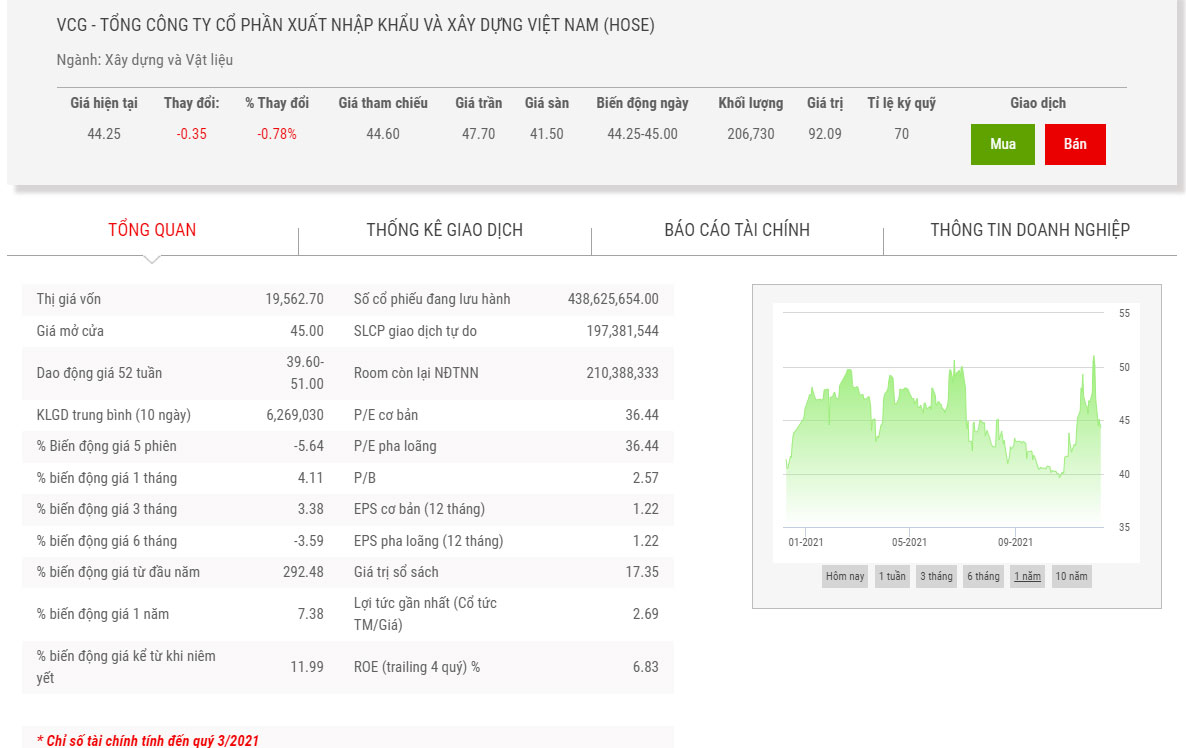The height and width of the screenshot is (748, 1186).
Task: Click the Thị giá vốn row label
Action: click(x=69, y=299)
